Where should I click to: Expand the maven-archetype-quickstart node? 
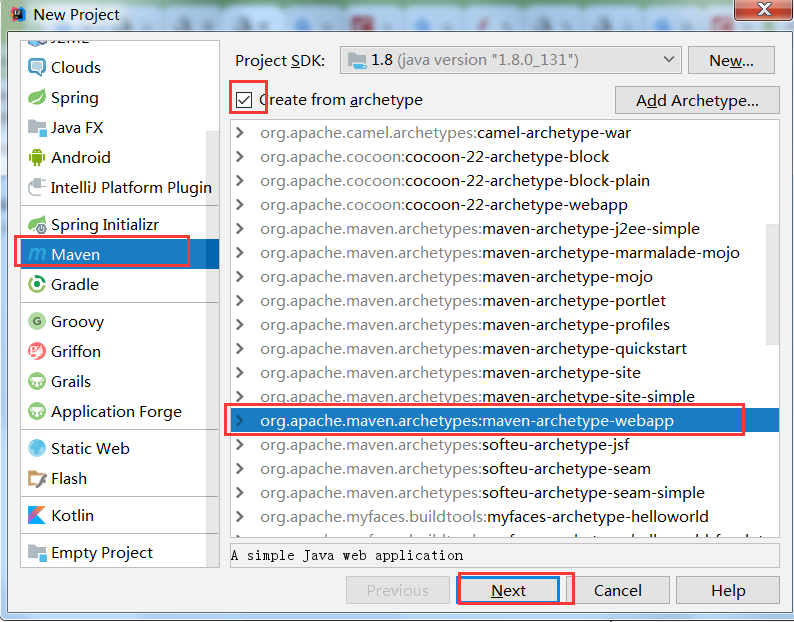pyautogui.click(x=240, y=348)
